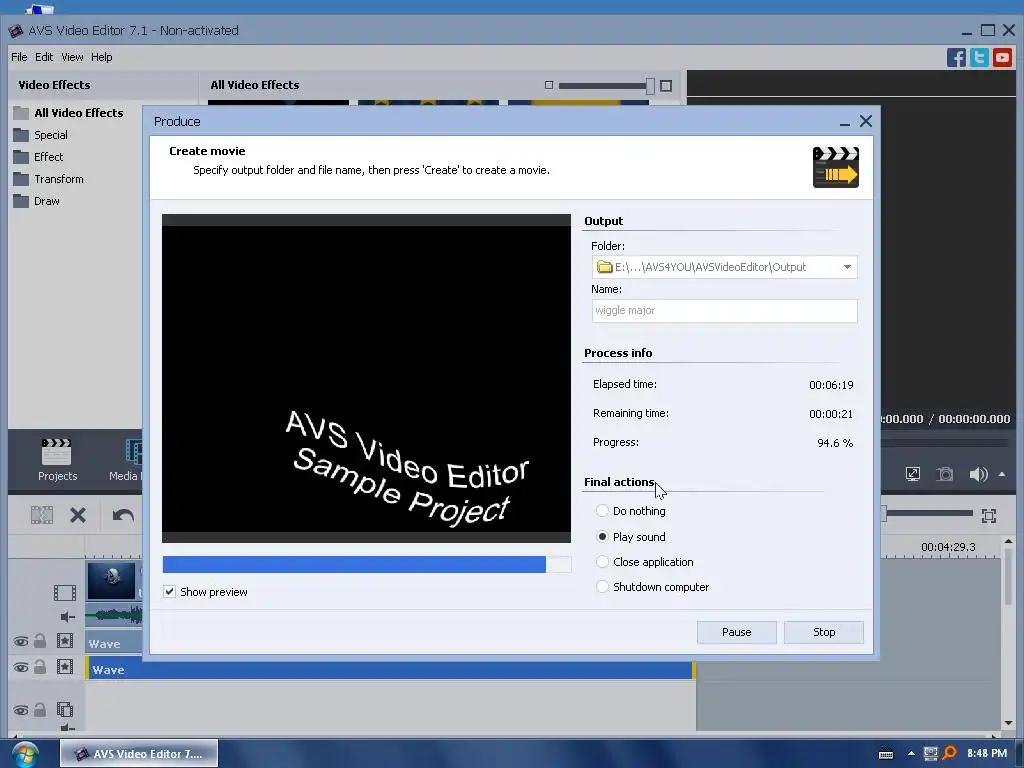1024x768 pixels.
Task: Click the split/trim filmstrip timeline tool
Action: pos(42,515)
